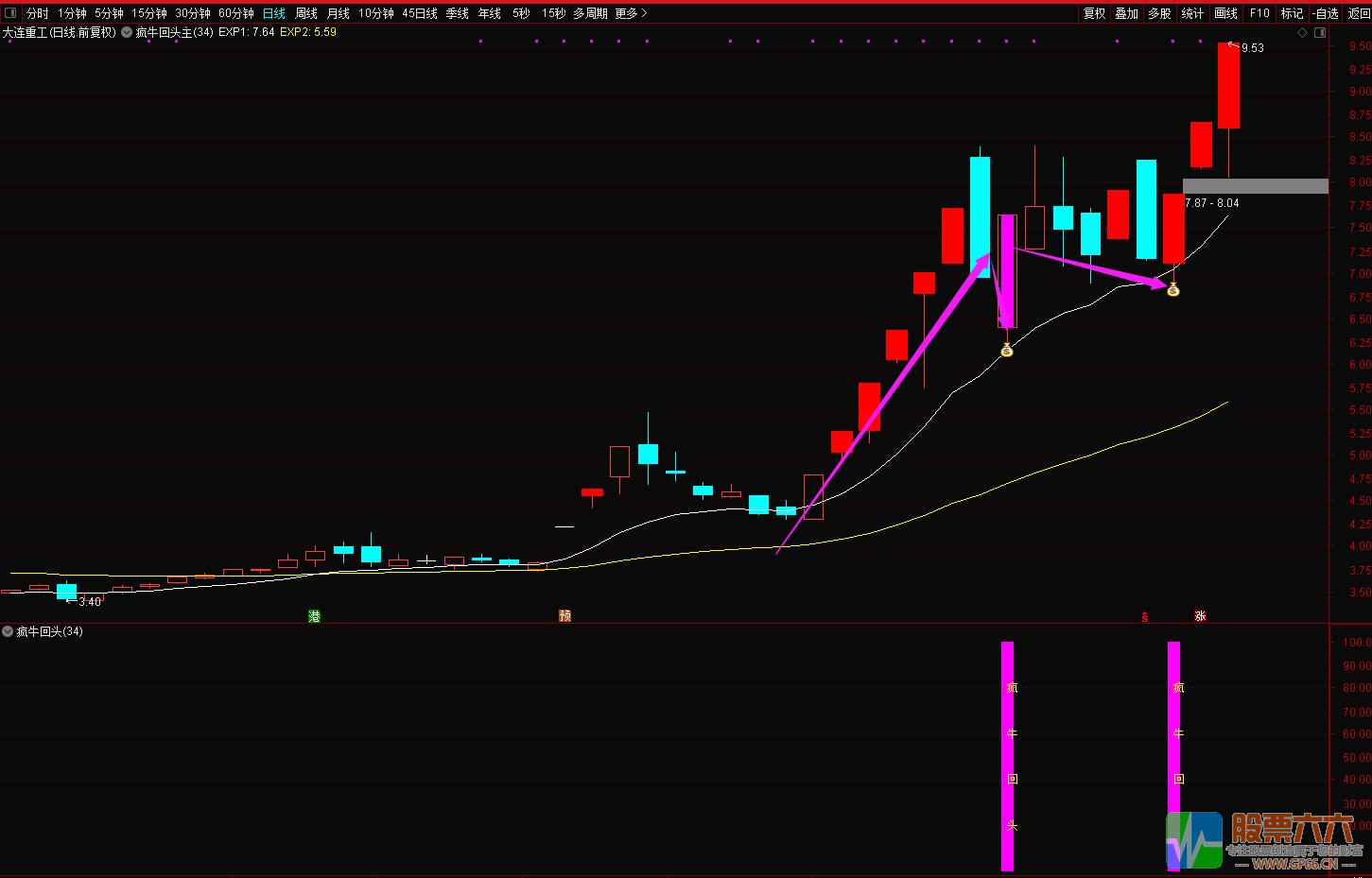The width and height of the screenshot is (1372, 878).
Task: Click the left sidebar panel toggle icon
Action: click(x=10, y=13)
